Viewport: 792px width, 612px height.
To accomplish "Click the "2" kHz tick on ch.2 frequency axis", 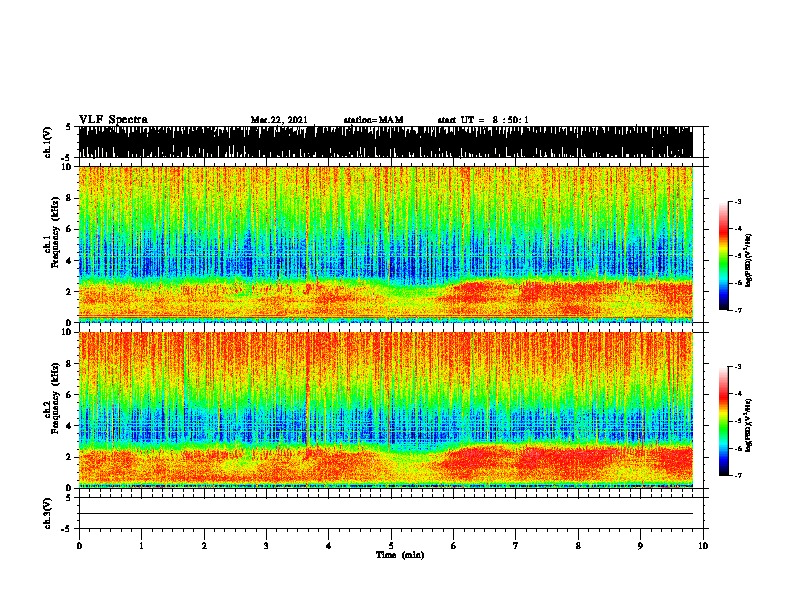I will 70,457.
